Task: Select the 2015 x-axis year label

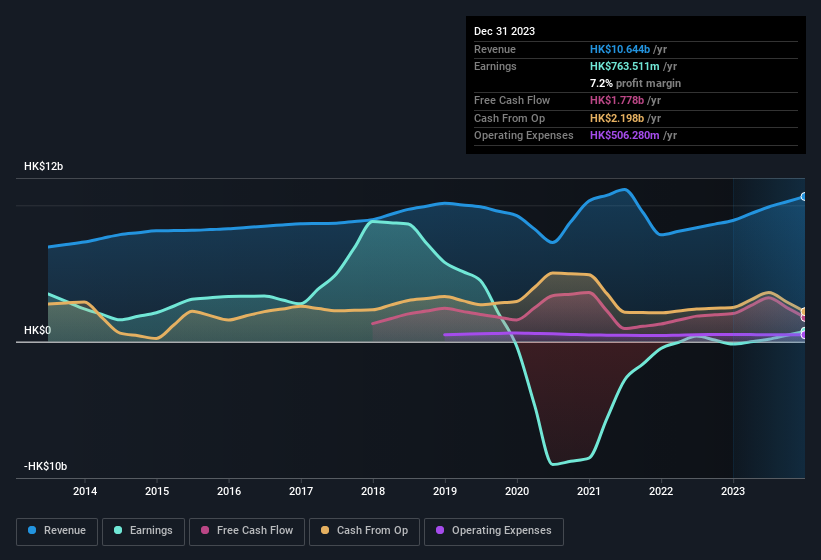Action: (157, 491)
